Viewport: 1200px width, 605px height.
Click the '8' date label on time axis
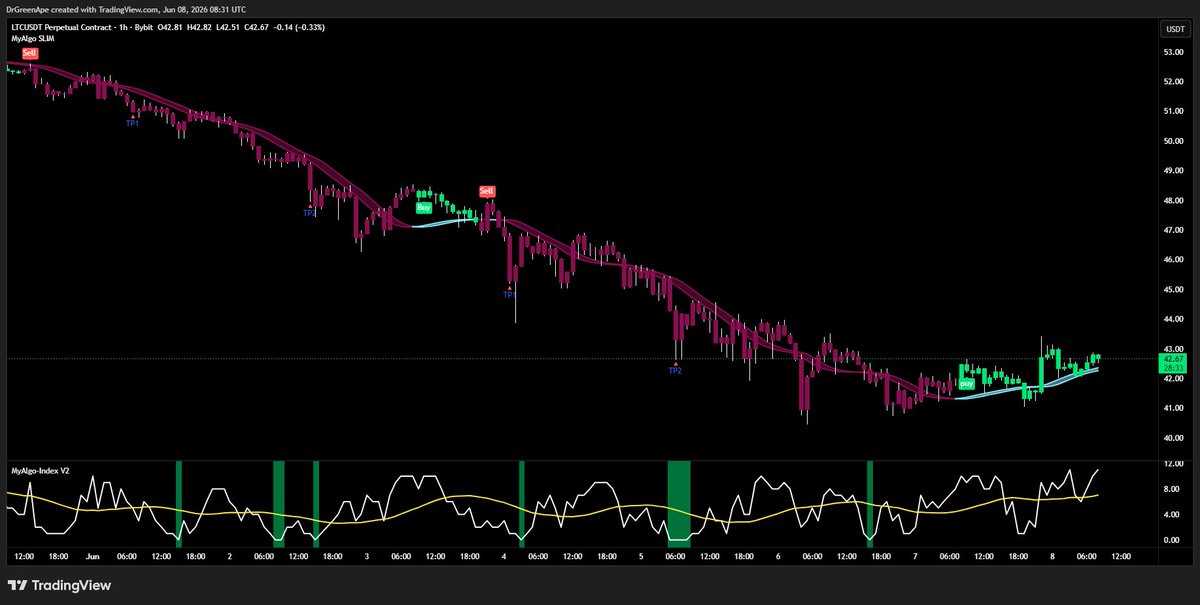1050,556
